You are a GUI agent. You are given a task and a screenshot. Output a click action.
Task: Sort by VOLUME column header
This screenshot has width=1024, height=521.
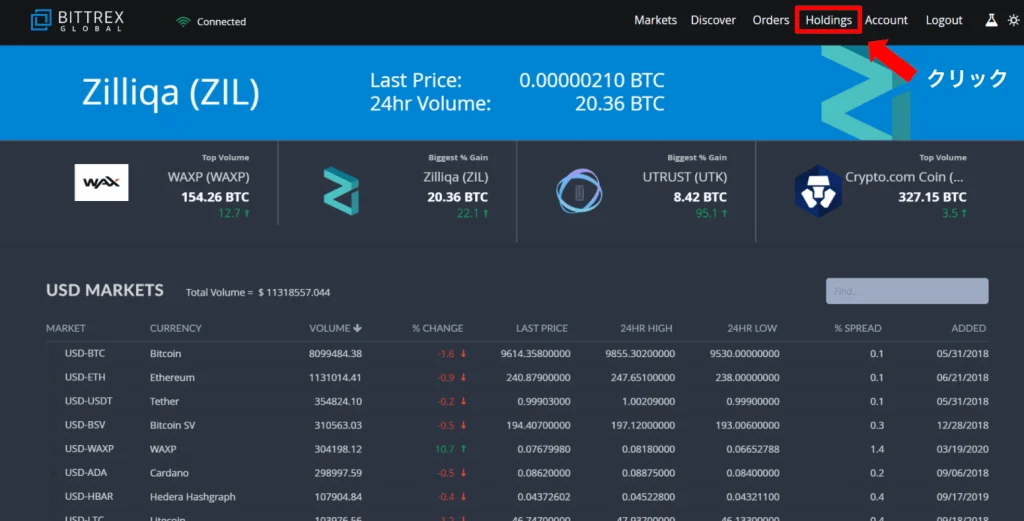pyautogui.click(x=330, y=328)
